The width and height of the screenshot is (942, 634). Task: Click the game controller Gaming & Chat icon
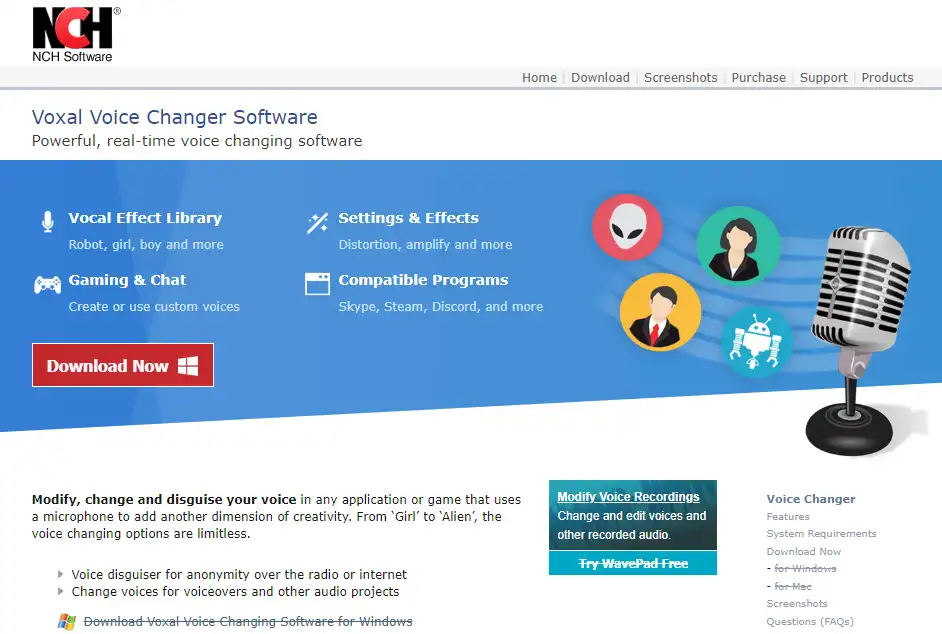click(x=47, y=284)
